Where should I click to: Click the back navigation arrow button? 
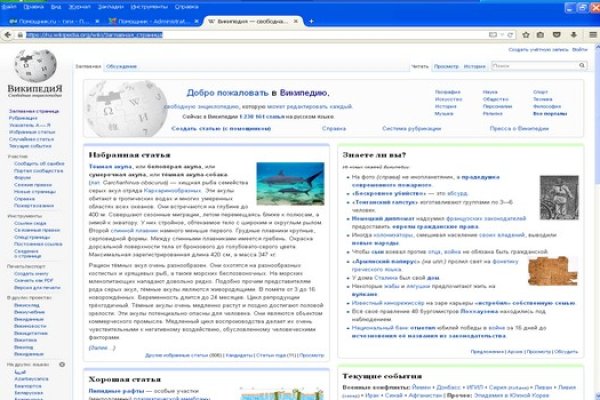(x=9, y=33)
